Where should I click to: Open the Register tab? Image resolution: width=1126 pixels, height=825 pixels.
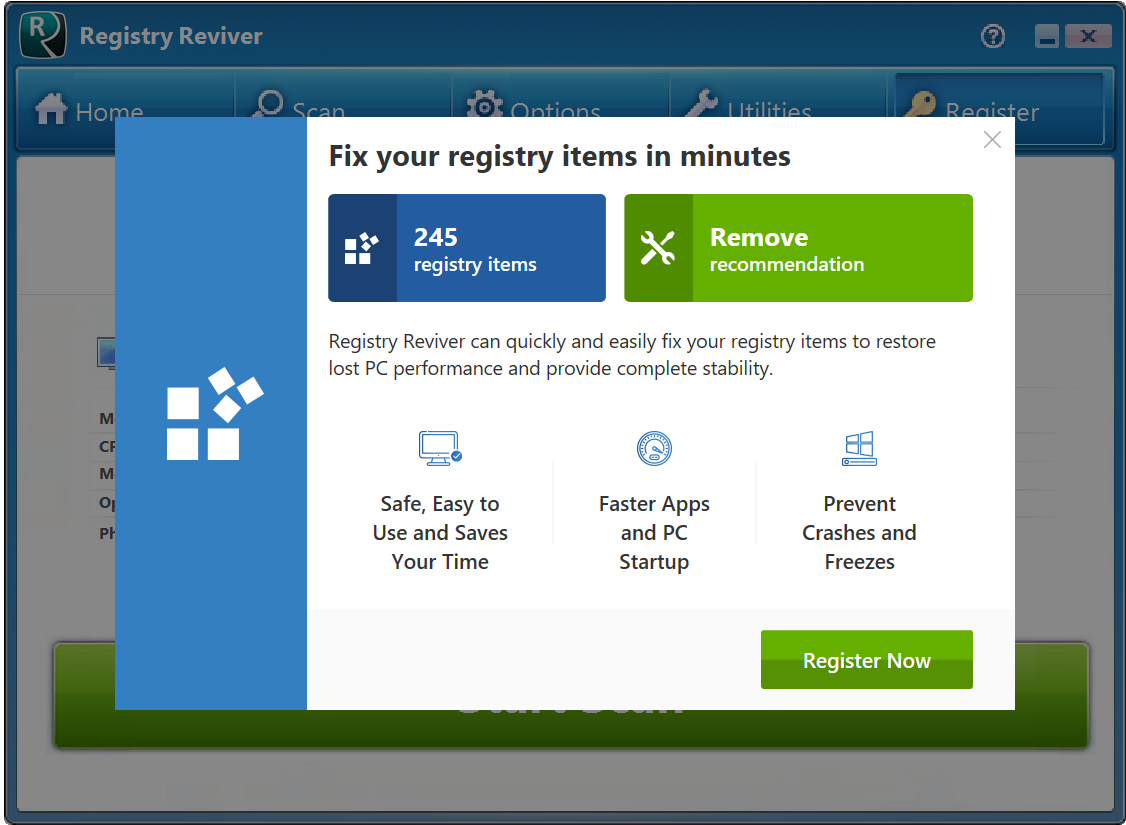(x=999, y=108)
